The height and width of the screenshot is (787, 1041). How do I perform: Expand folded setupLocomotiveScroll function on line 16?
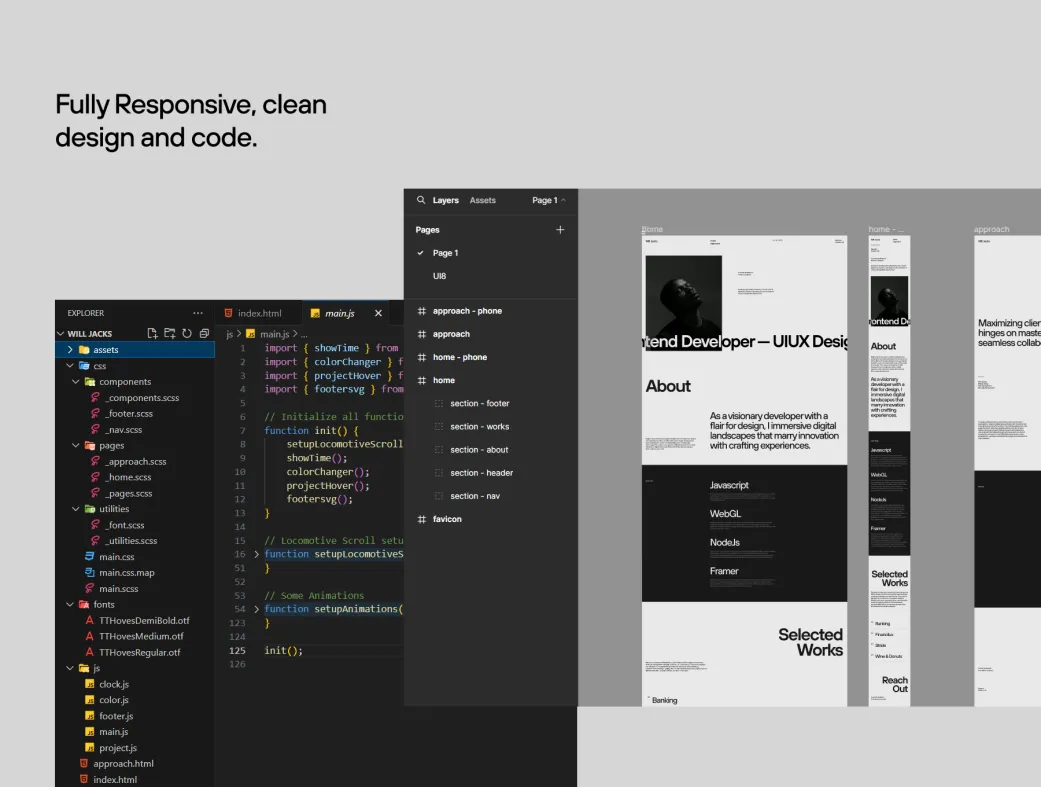[x=256, y=554]
